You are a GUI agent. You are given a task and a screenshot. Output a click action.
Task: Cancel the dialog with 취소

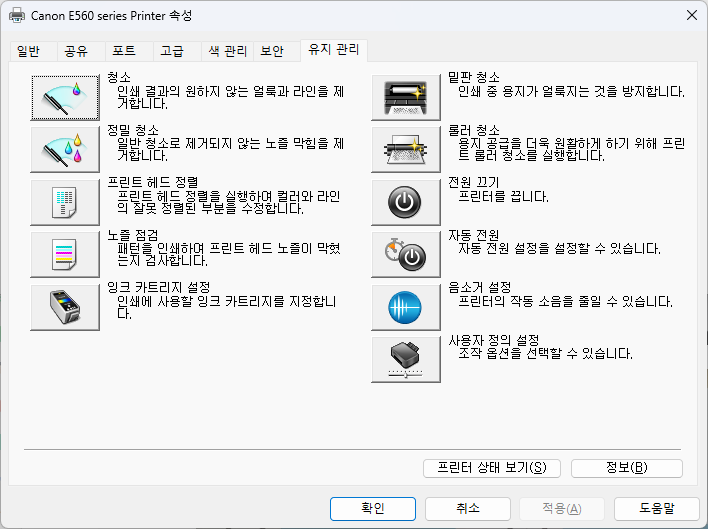[468, 509]
